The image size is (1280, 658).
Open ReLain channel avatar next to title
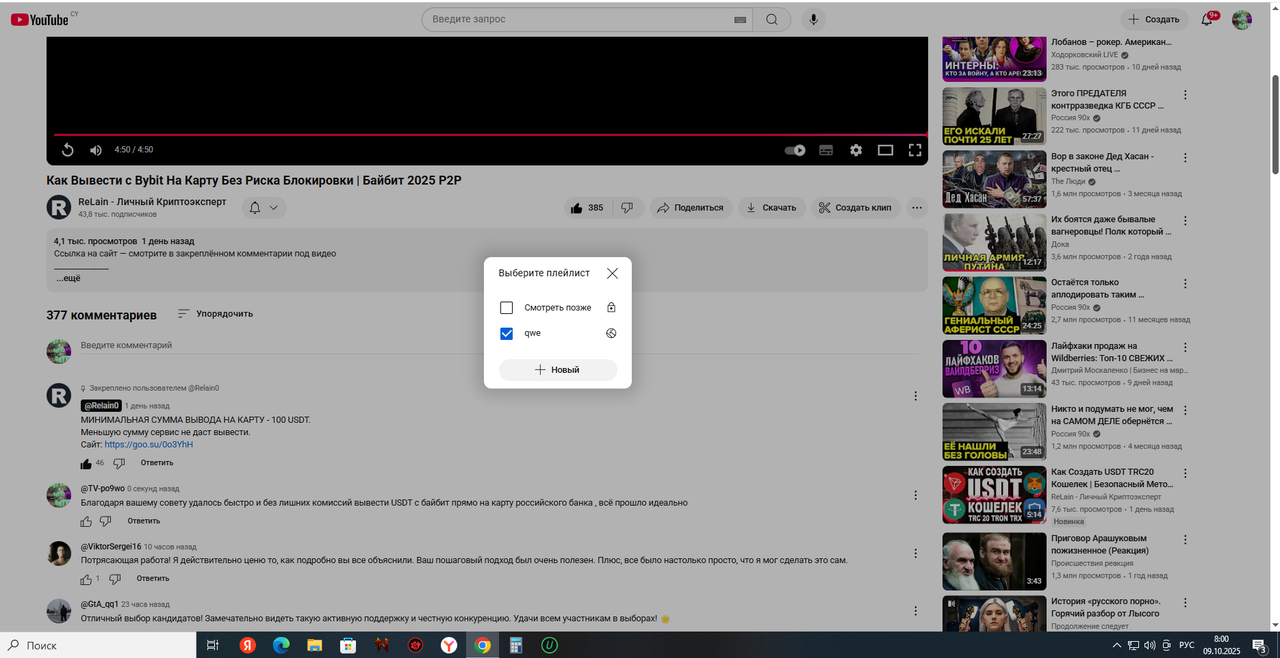[x=59, y=207]
